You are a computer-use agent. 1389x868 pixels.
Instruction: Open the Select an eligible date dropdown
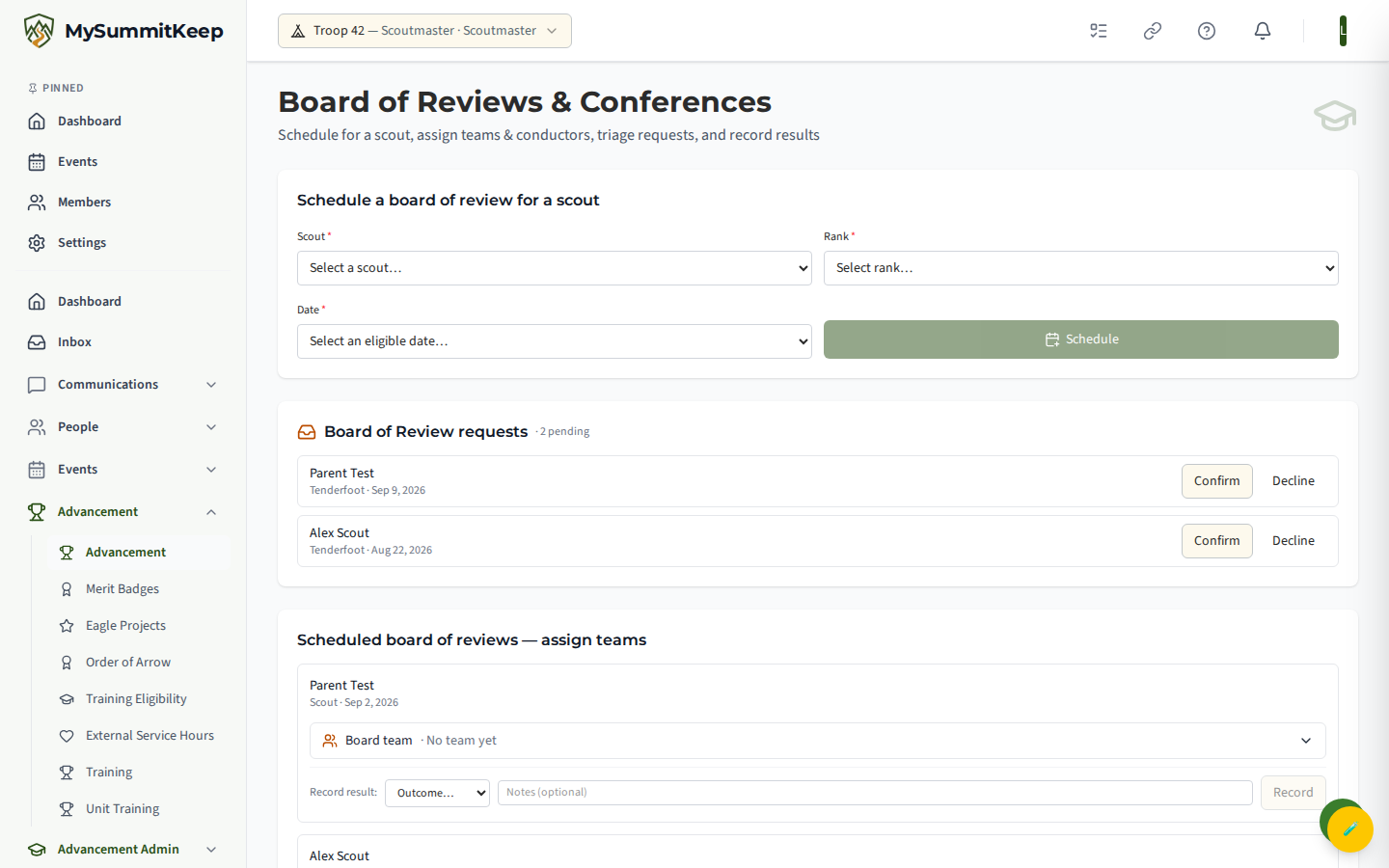point(554,341)
